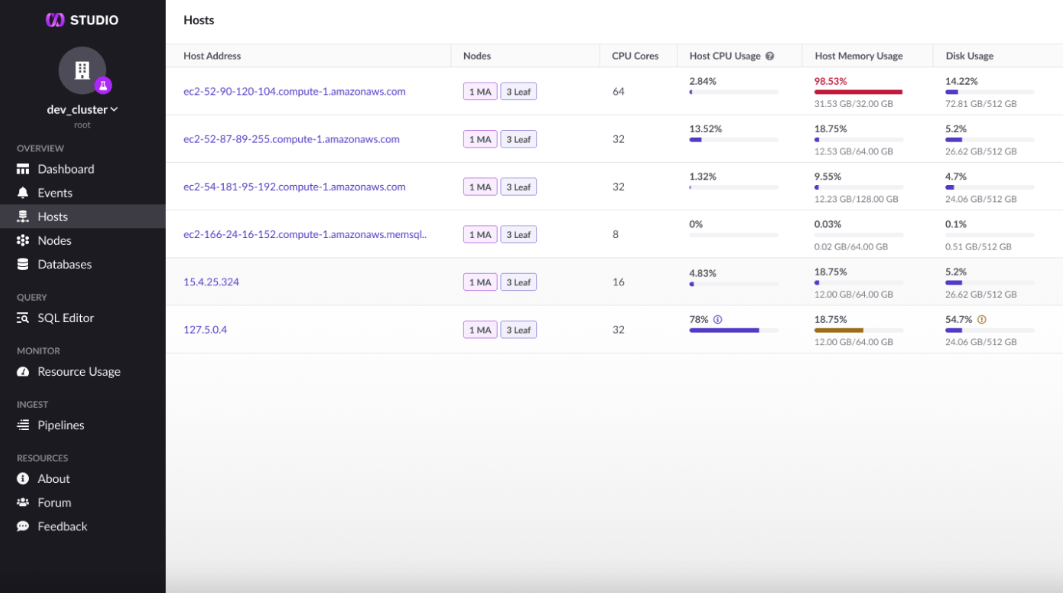Viewport: 1063px width, 593px height.
Task: Open Resource Usage monitoring
Action: point(79,371)
